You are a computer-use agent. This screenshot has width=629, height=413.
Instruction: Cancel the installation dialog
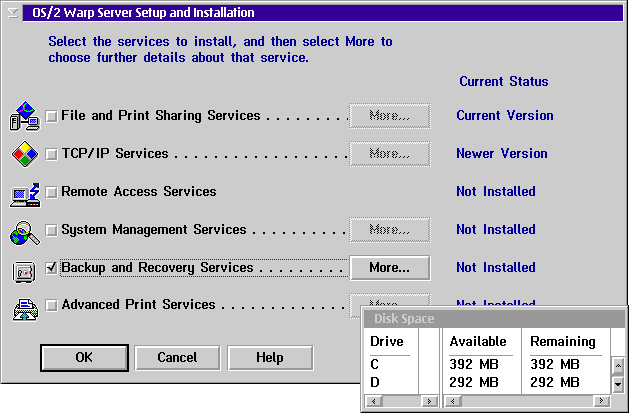177,358
